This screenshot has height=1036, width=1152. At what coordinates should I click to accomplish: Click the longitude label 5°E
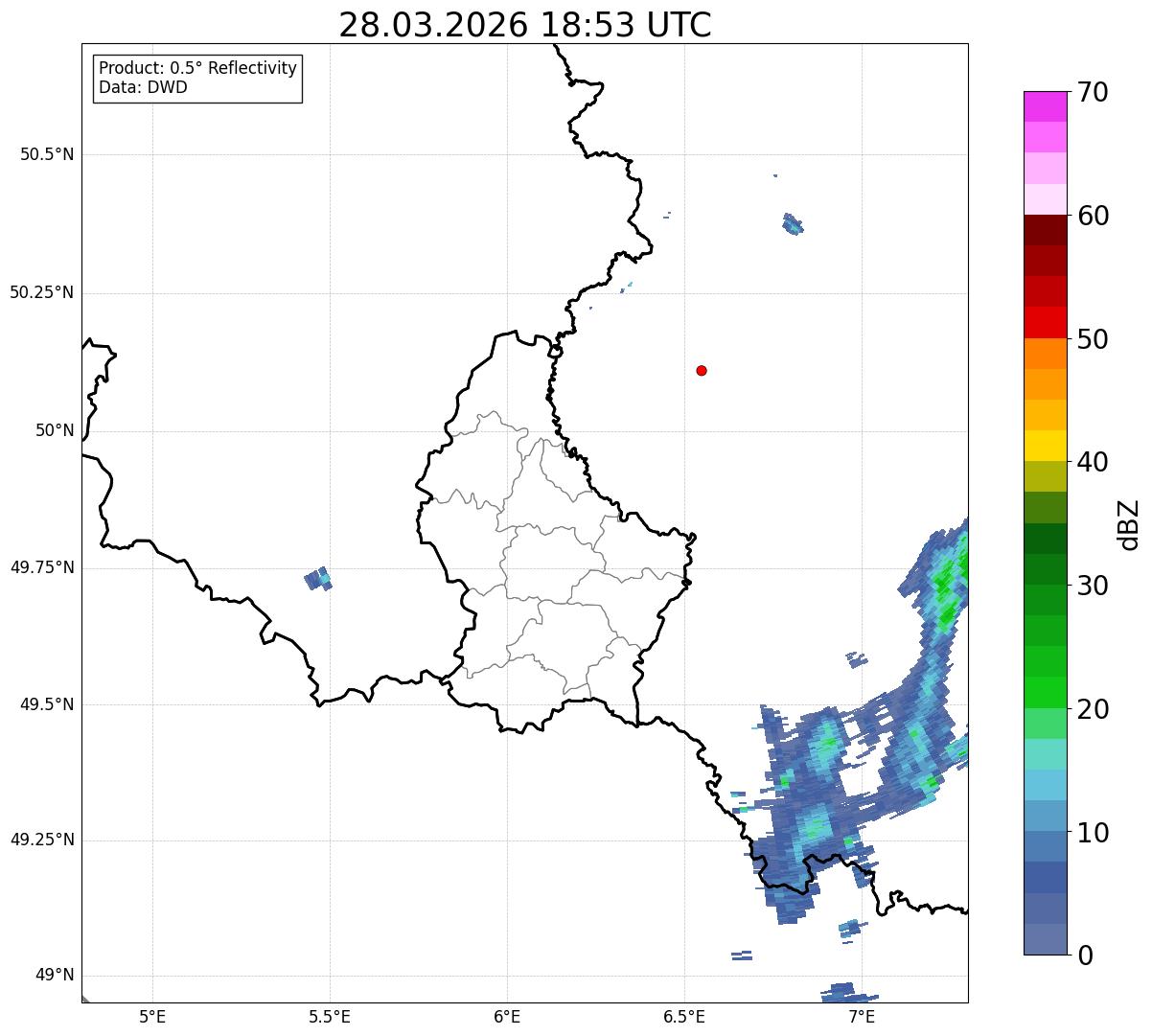click(152, 1017)
